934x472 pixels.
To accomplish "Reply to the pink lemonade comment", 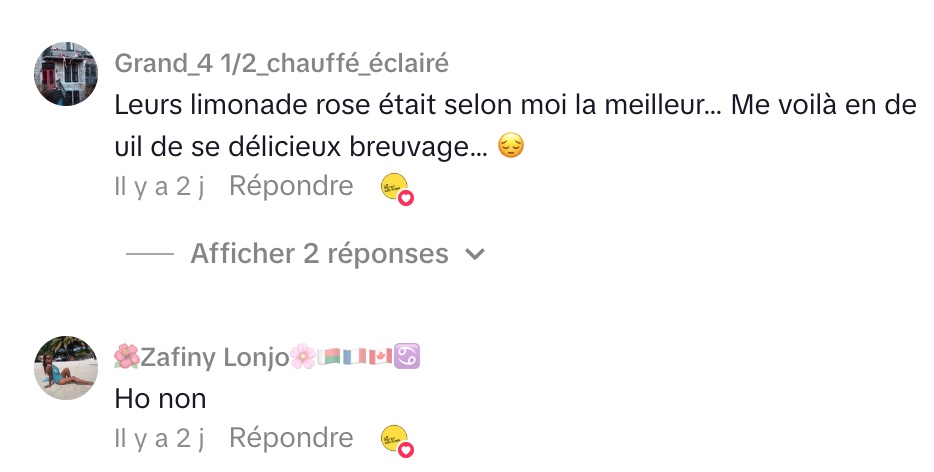I will pos(291,186).
